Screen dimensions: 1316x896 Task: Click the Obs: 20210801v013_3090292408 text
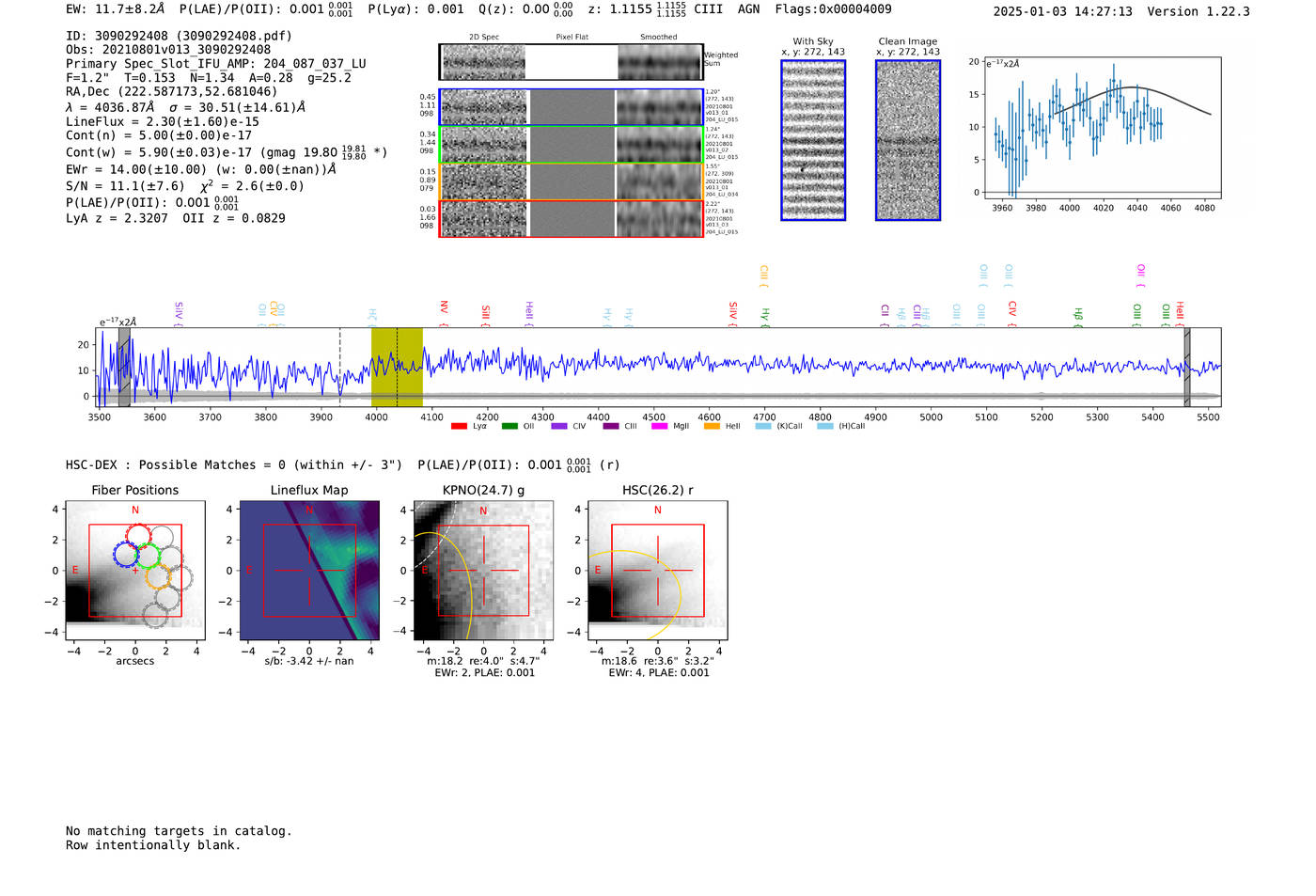168,50
